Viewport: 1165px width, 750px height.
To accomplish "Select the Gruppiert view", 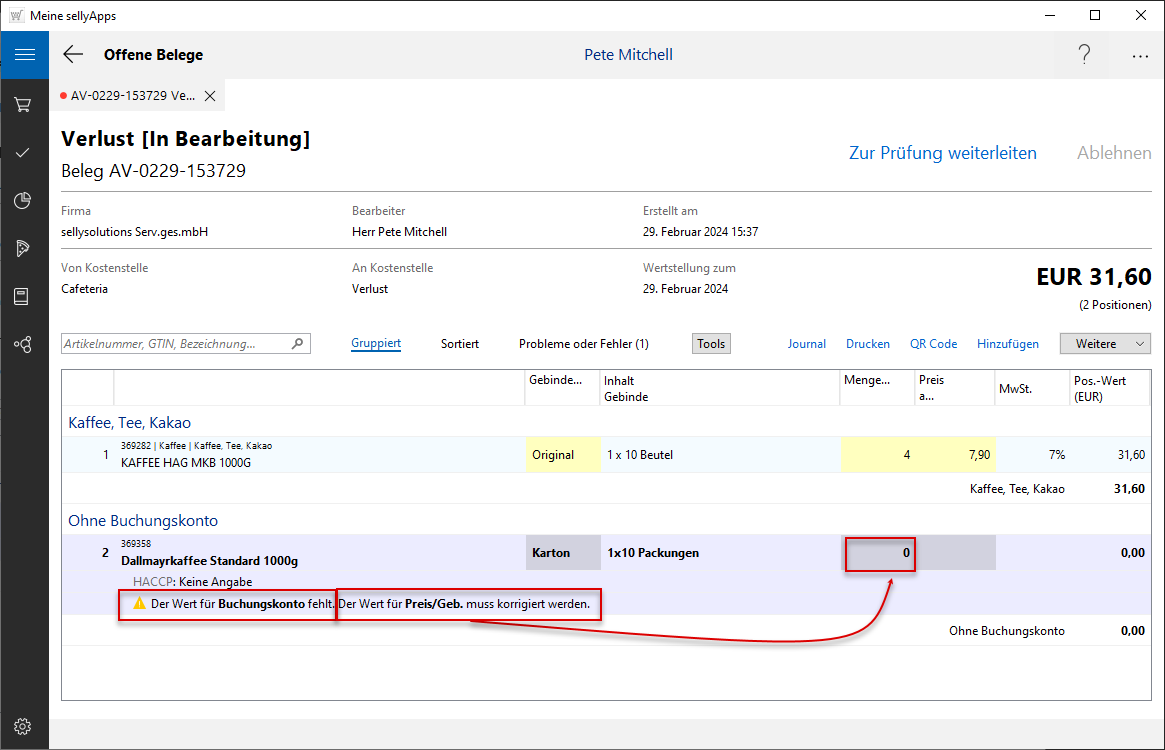I will (x=376, y=344).
